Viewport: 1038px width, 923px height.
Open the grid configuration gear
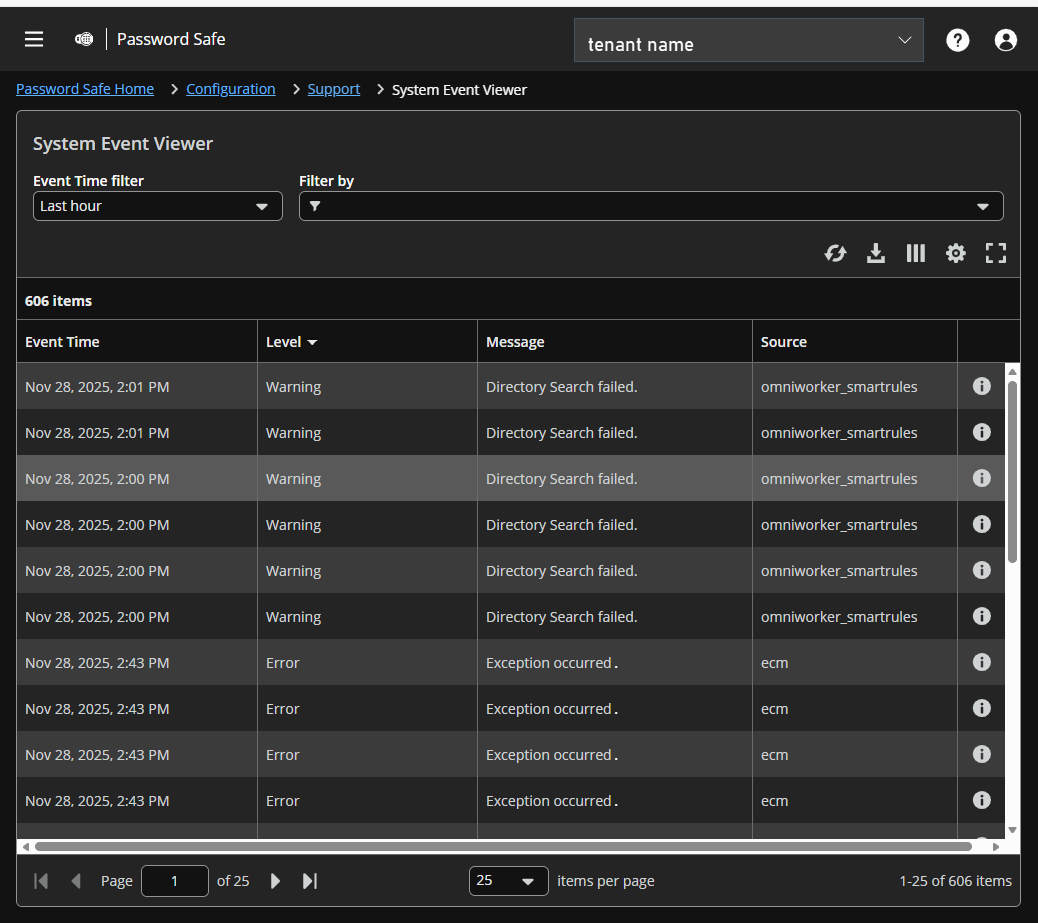coord(956,253)
